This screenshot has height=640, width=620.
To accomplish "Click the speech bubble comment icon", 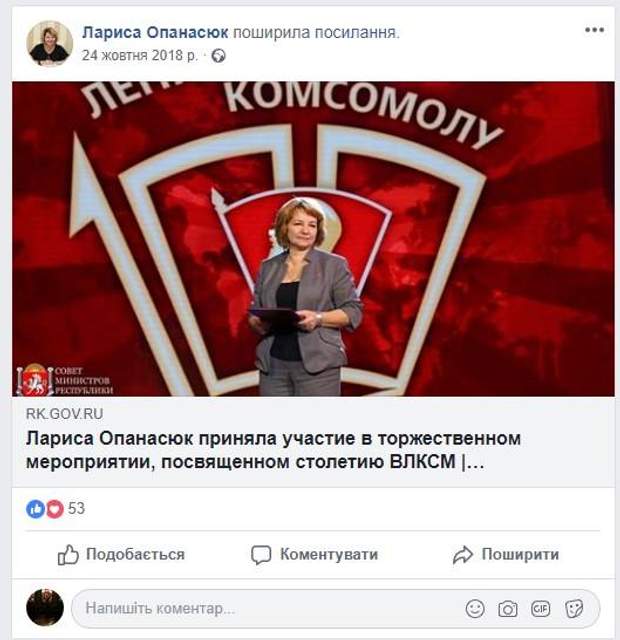I will pos(261,555).
